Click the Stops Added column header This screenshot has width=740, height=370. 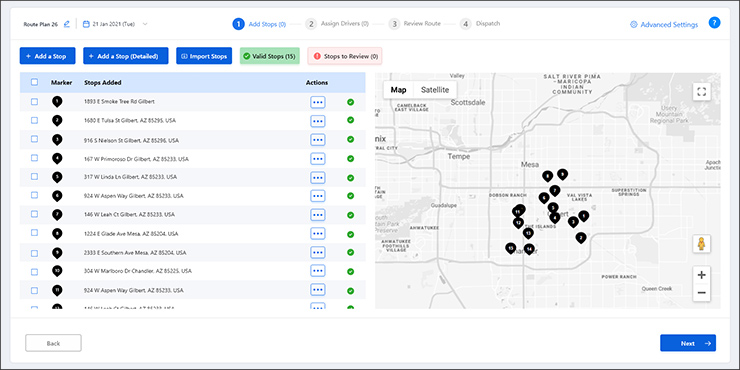pyautogui.click(x=102, y=83)
